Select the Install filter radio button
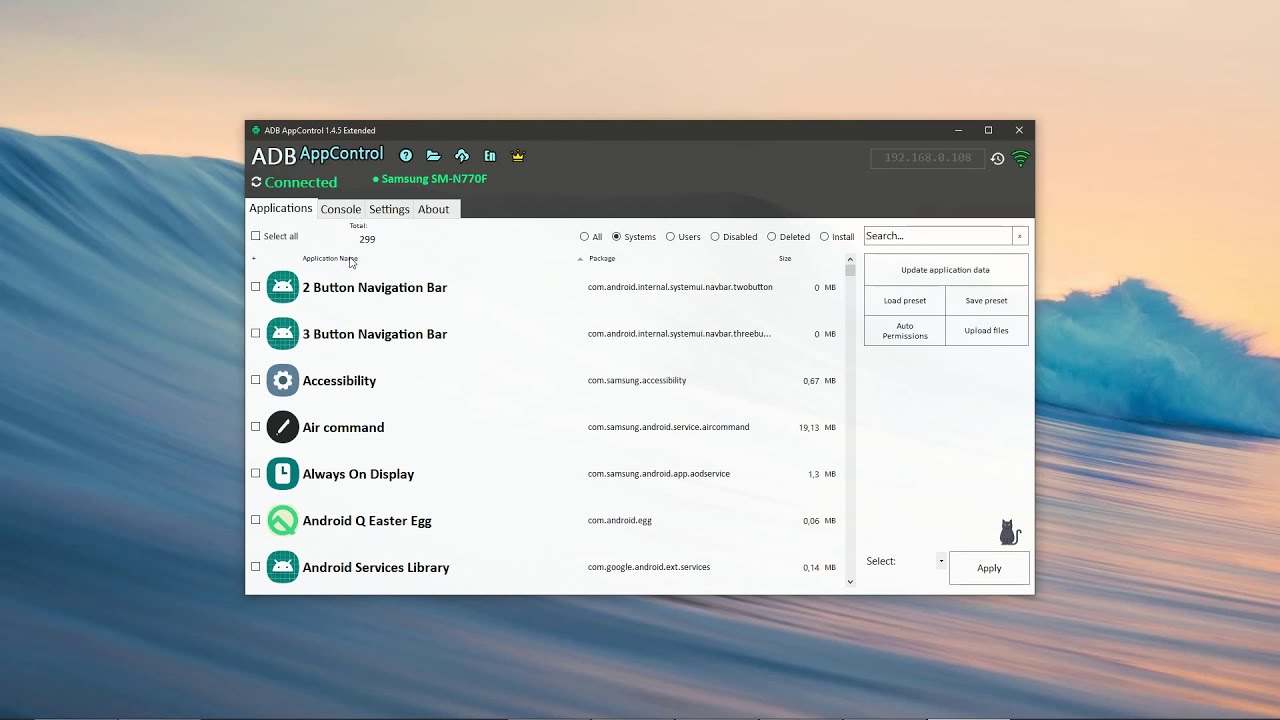The width and height of the screenshot is (1280, 720). pos(824,237)
